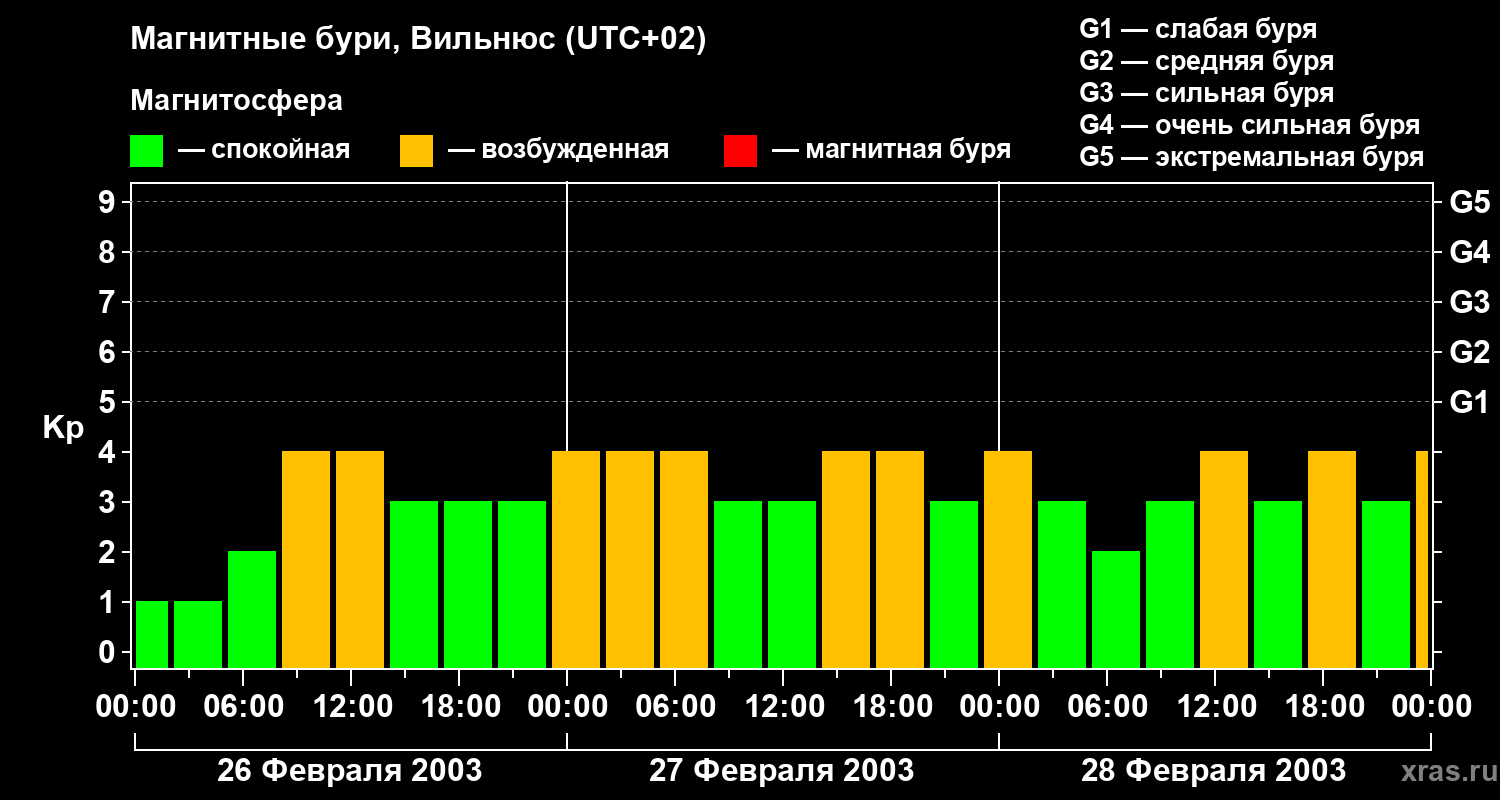Image resolution: width=1500 pixels, height=800 pixels.
Task: Click the orange bar over 18:00 on 28 February
Action: coord(1332,559)
